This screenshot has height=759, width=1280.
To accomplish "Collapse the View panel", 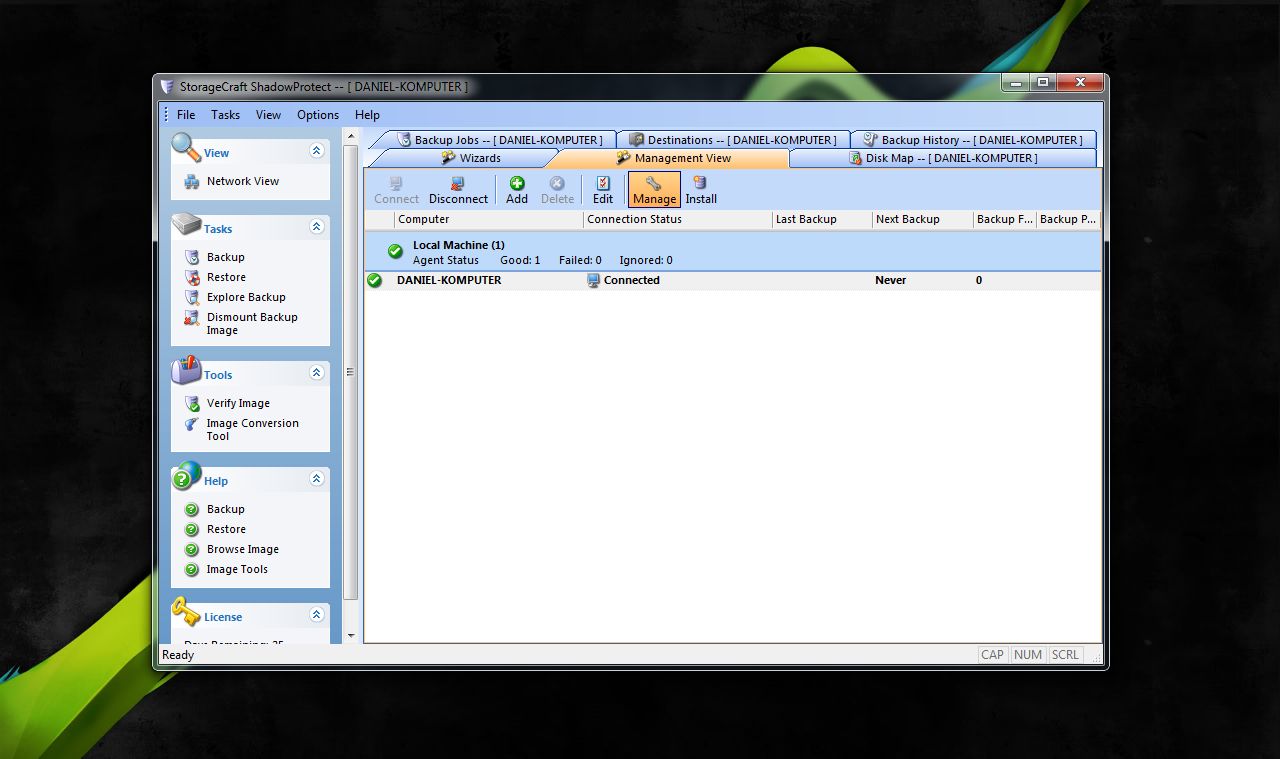I will pos(317,151).
